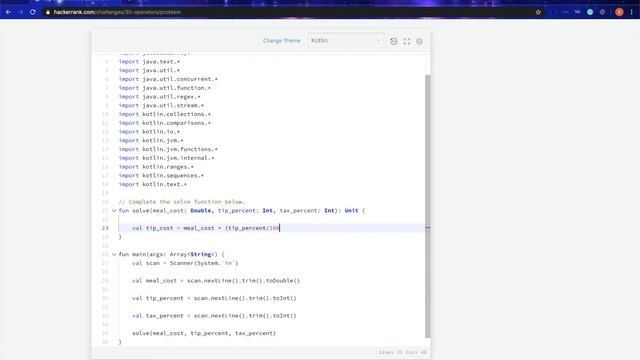640x360 pixels.
Task: Click the reset code history icon
Action: 393,41
